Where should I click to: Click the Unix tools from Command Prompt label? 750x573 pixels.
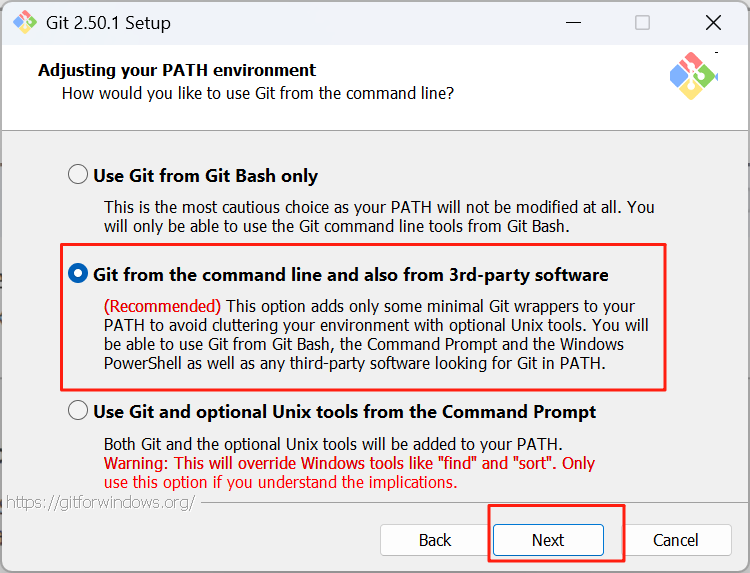coord(344,412)
